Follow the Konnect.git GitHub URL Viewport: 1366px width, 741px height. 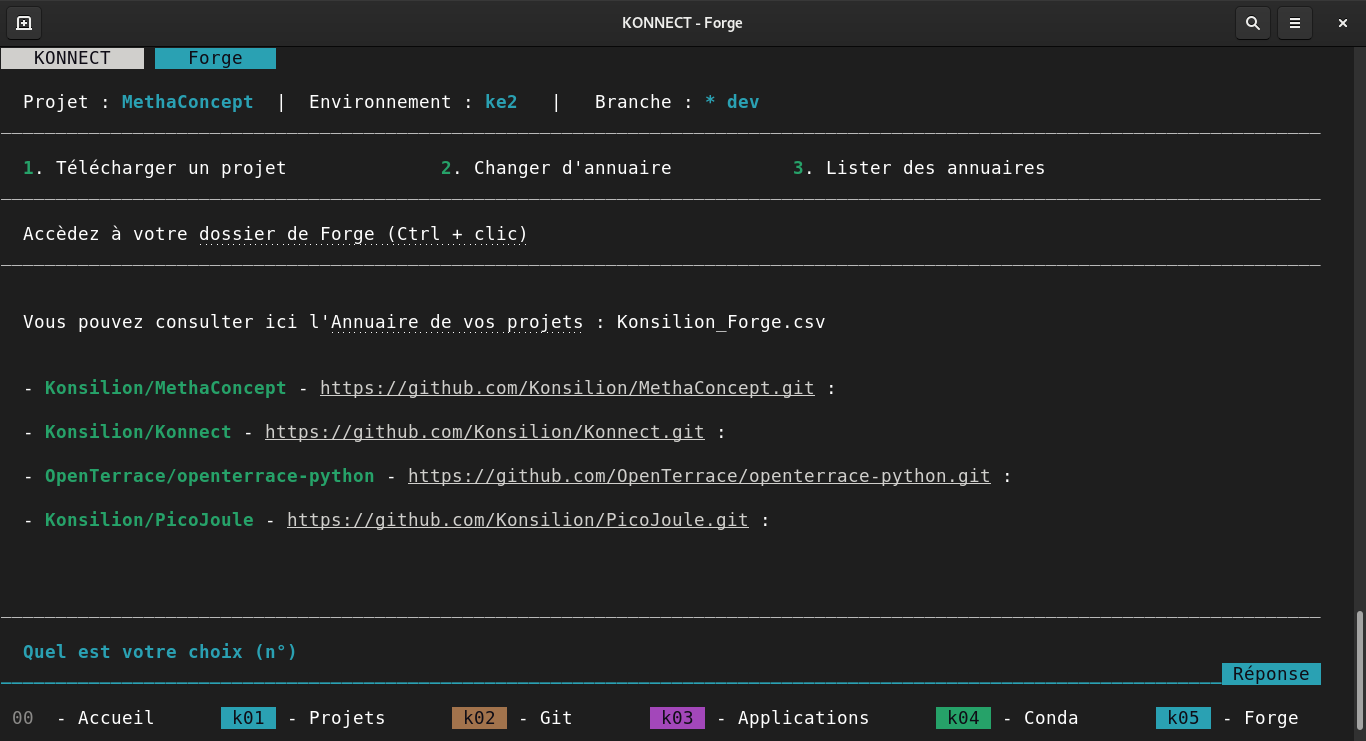(x=484, y=432)
